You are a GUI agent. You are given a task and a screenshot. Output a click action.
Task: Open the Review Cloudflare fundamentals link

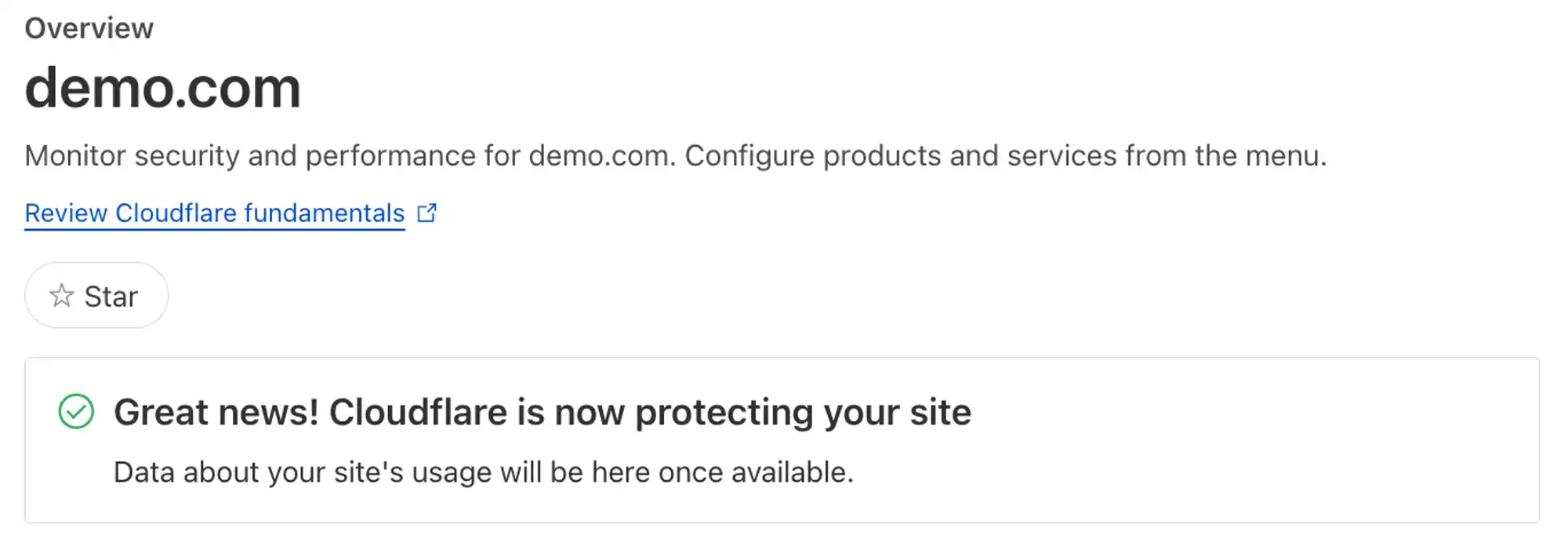[x=214, y=213]
